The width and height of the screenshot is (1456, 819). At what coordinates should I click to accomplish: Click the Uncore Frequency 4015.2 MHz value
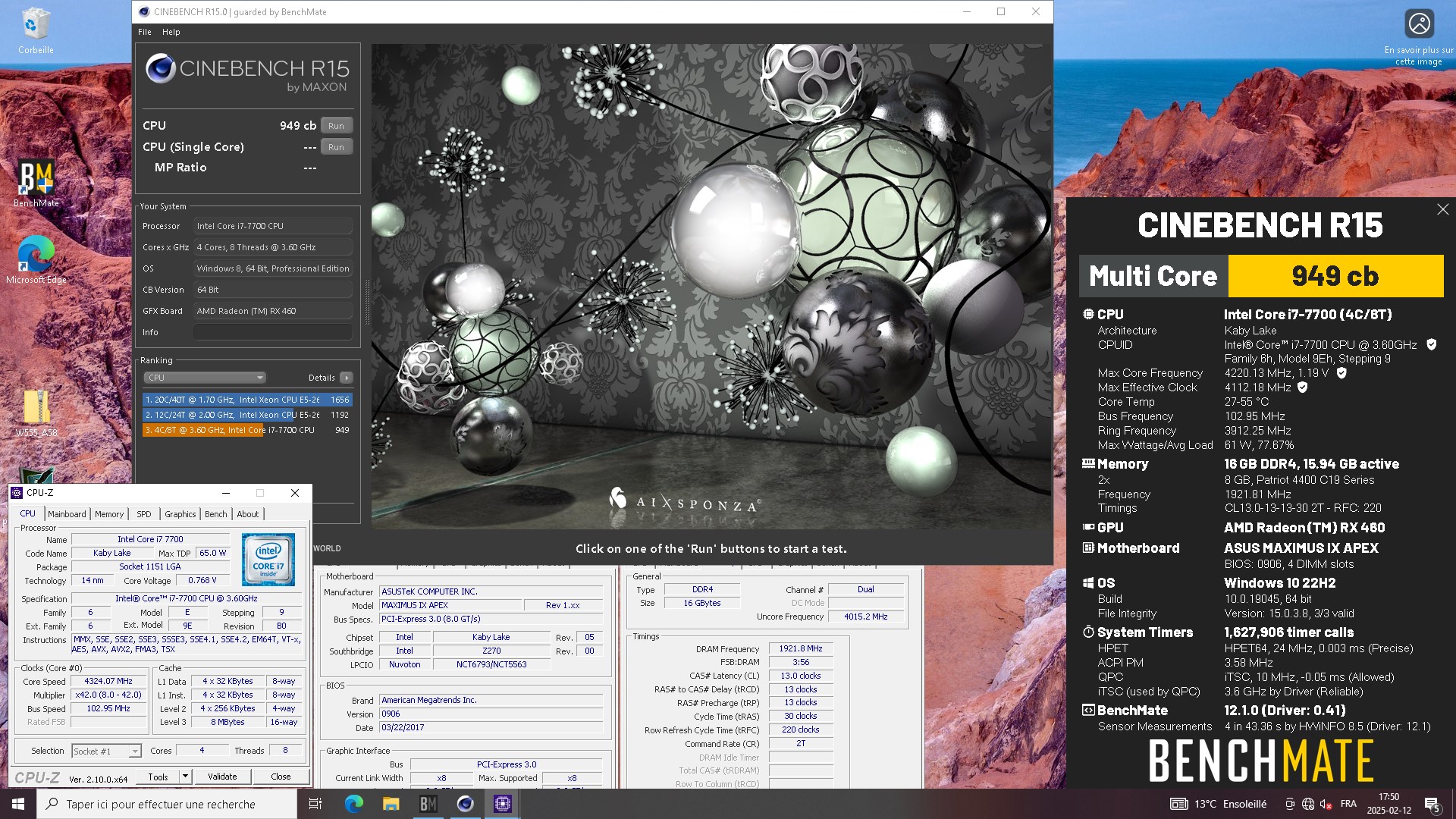click(866, 617)
